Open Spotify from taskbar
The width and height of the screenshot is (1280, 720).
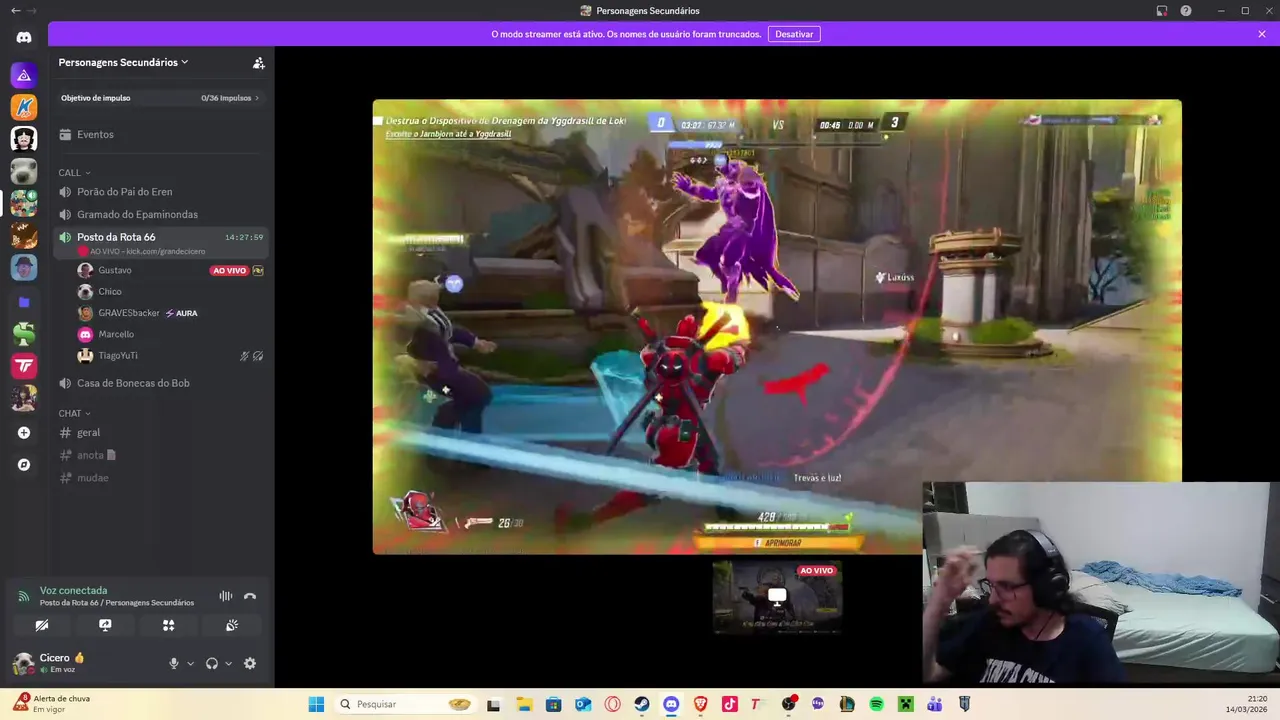[876, 704]
